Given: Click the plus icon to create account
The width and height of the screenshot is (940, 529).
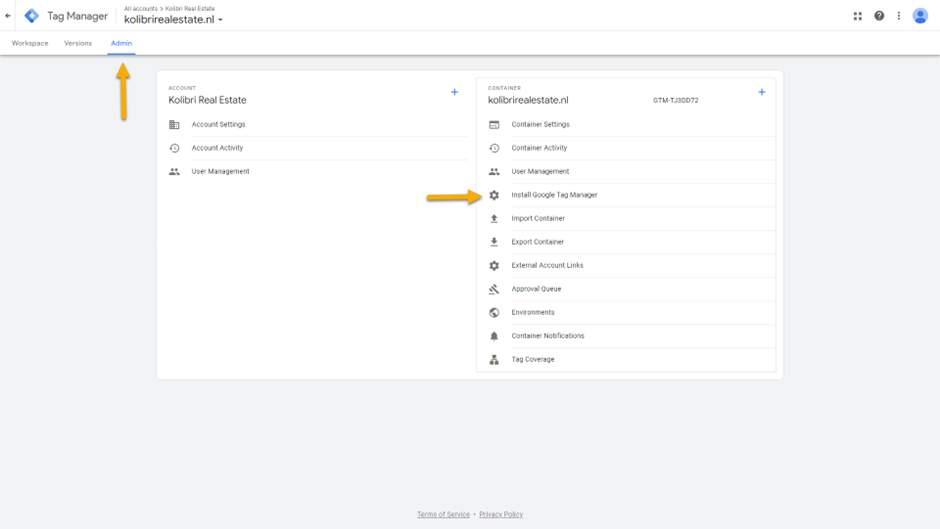Looking at the screenshot, I should pos(454,92).
